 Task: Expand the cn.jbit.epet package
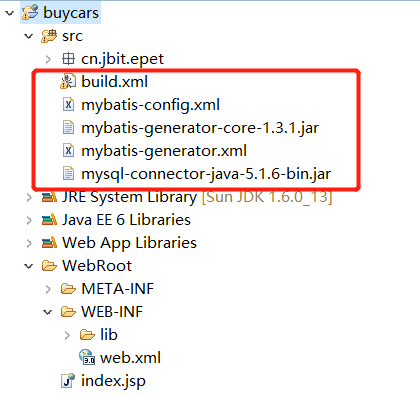(x=48, y=59)
